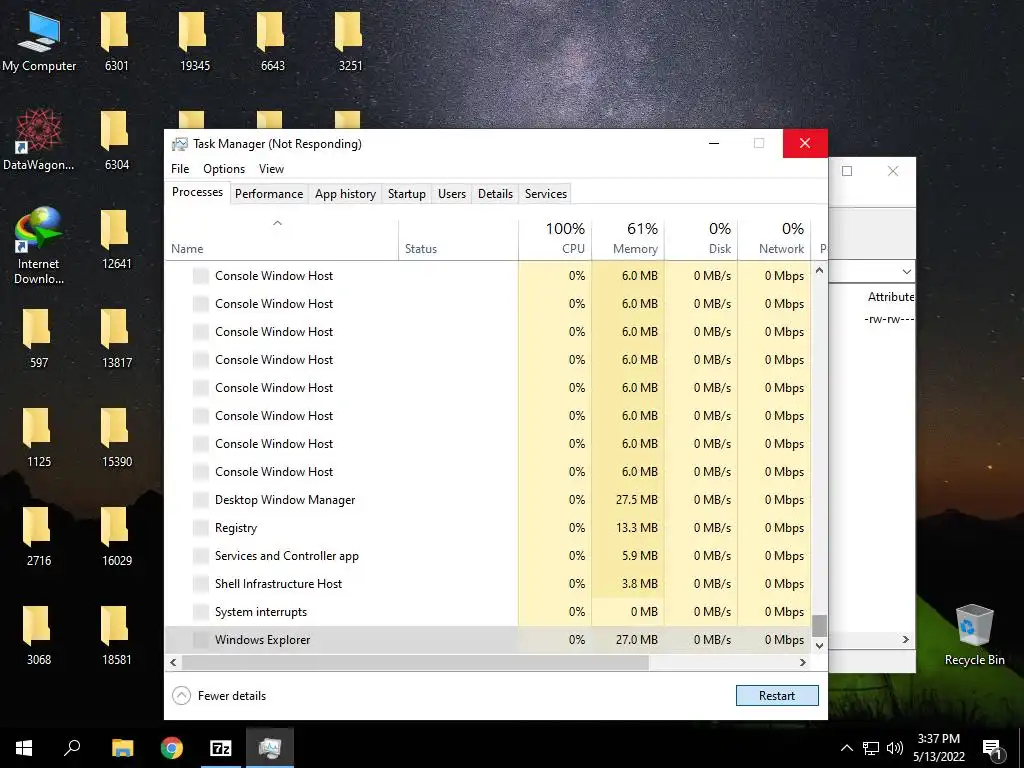
Task: Open taskbar search magnifier
Action: pyautogui.click(x=72, y=748)
